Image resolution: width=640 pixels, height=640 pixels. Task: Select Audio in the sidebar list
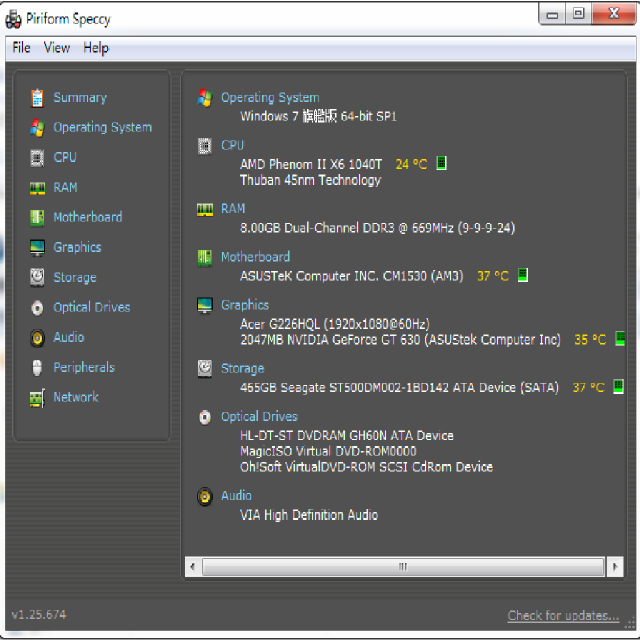tap(69, 338)
